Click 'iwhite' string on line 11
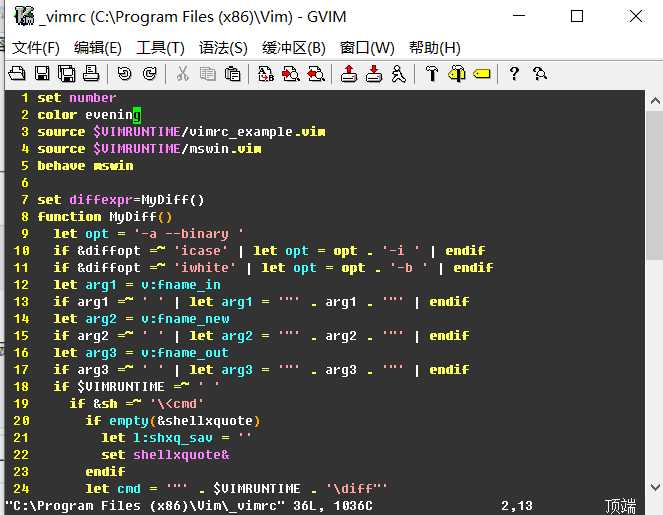 pyautogui.click(x=205, y=267)
